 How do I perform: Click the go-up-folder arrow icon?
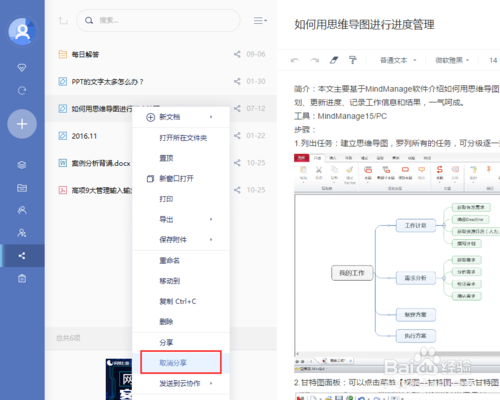(x=63, y=21)
